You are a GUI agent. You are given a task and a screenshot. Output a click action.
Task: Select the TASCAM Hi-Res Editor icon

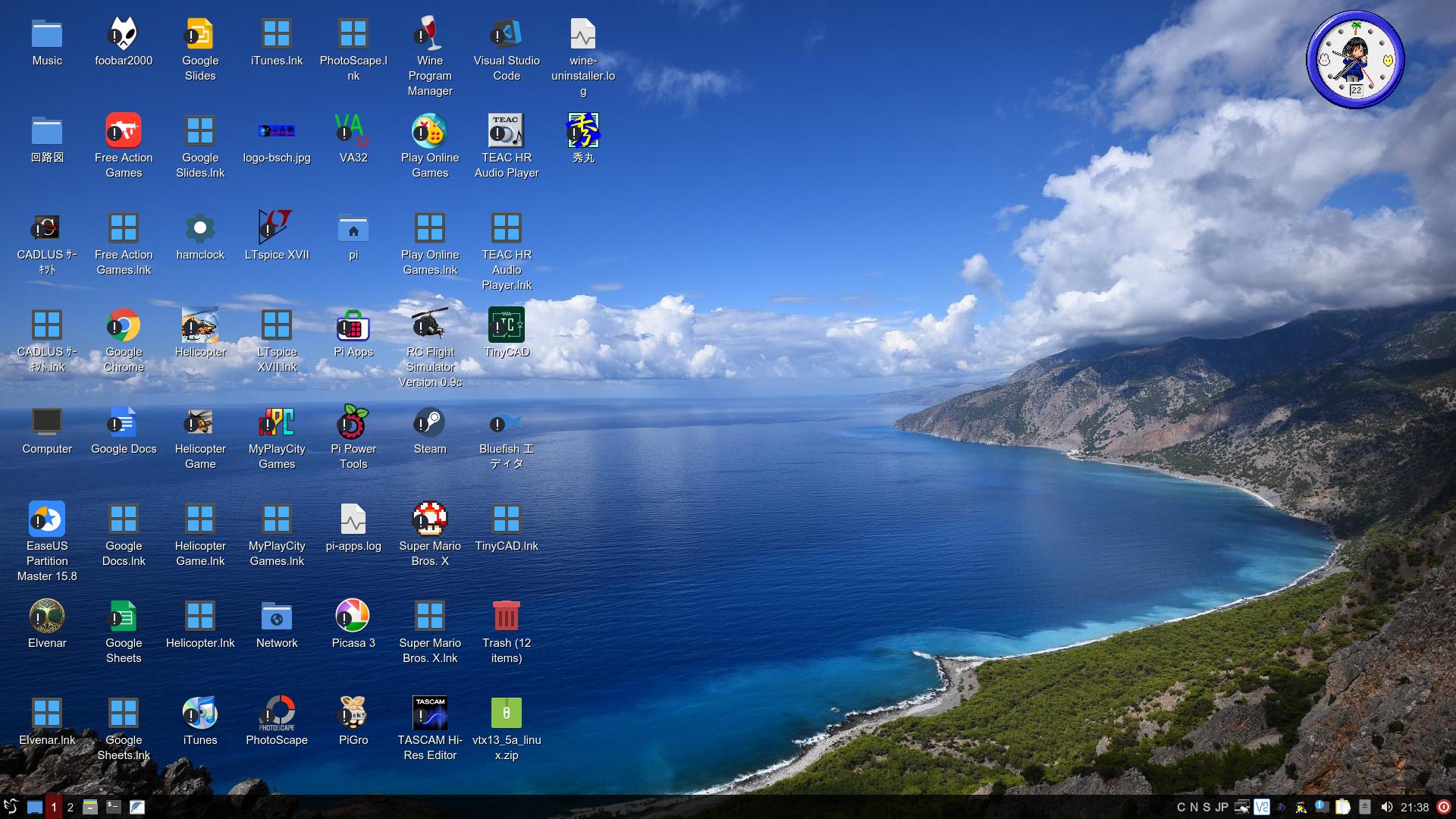point(430,714)
